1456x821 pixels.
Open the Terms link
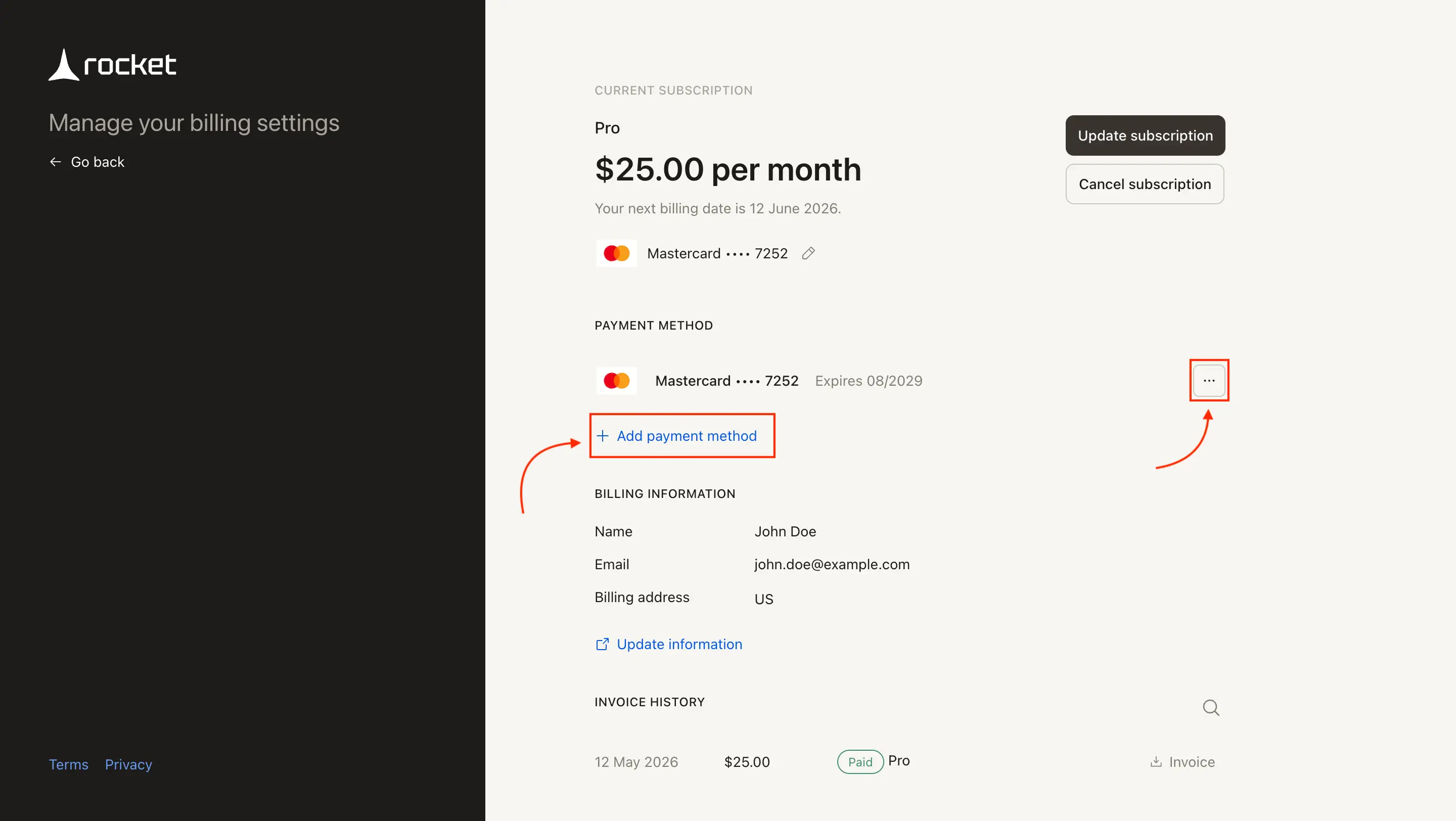pyautogui.click(x=68, y=764)
